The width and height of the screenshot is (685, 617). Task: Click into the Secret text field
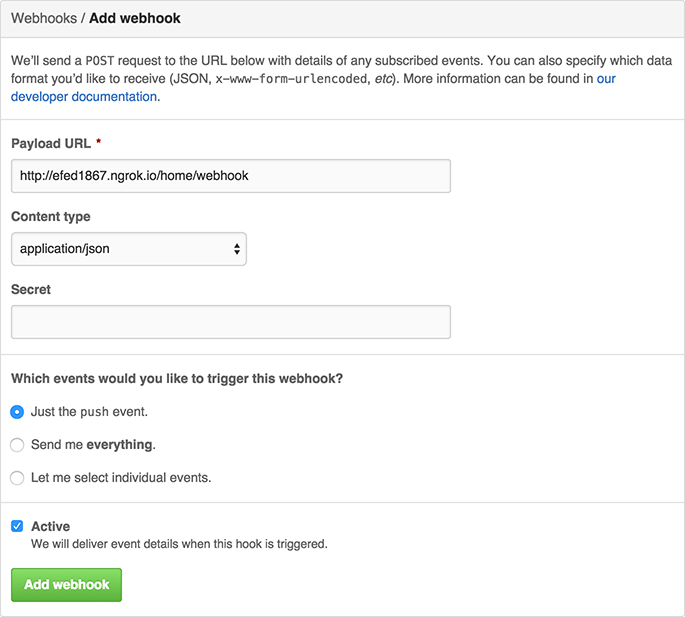pos(231,322)
